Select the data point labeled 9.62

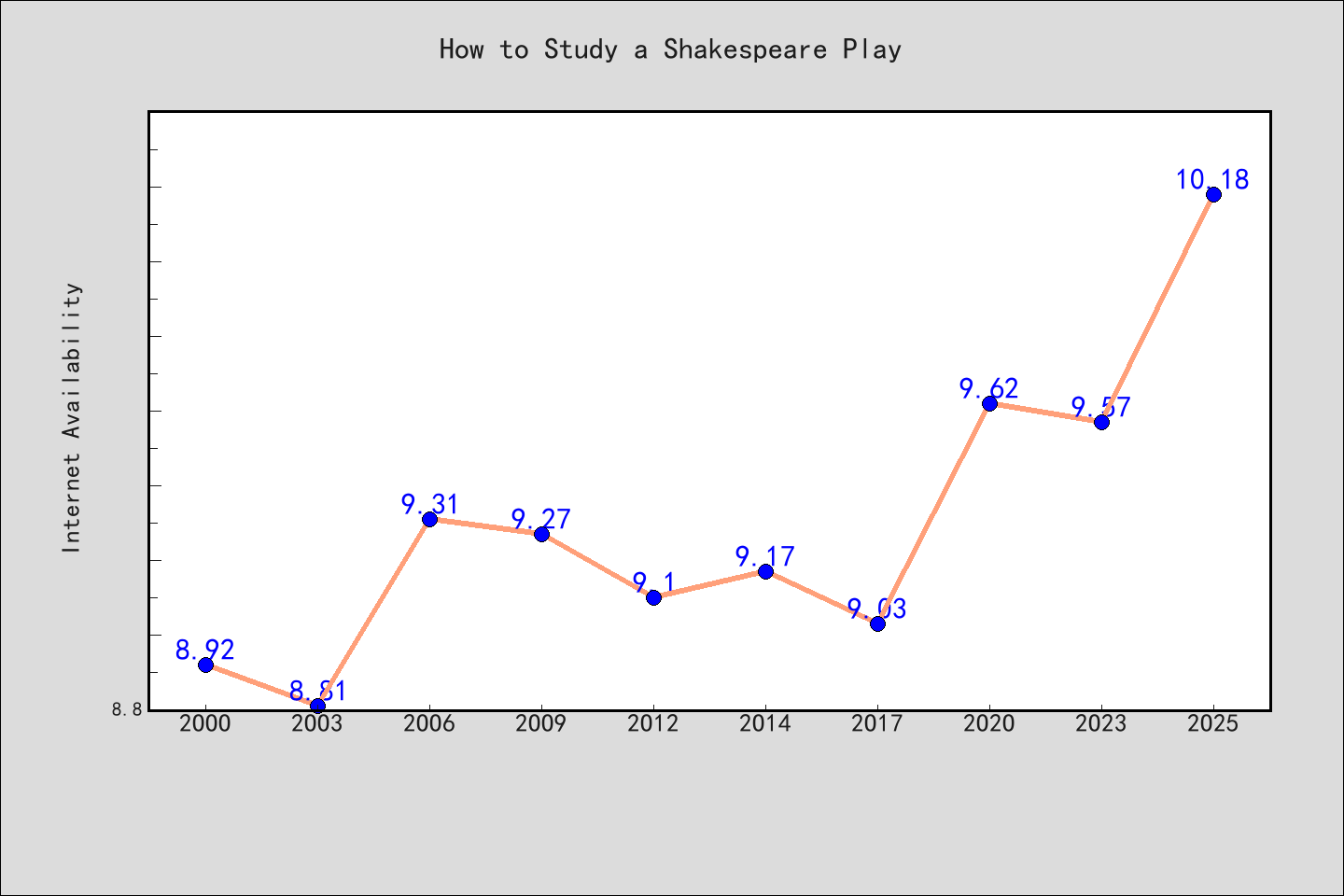989,403
